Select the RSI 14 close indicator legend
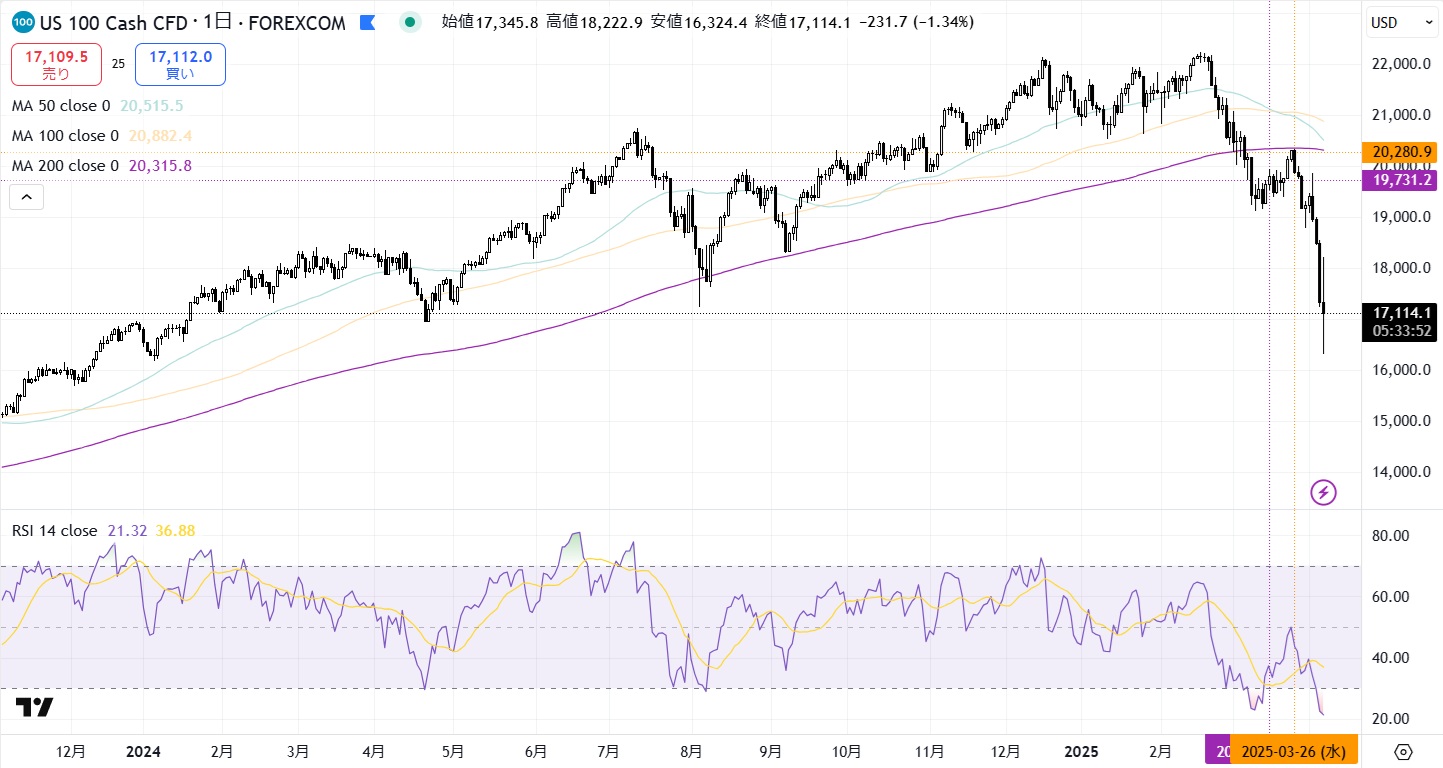Image resolution: width=1443 pixels, height=768 pixels. pyautogui.click(x=54, y=531)
